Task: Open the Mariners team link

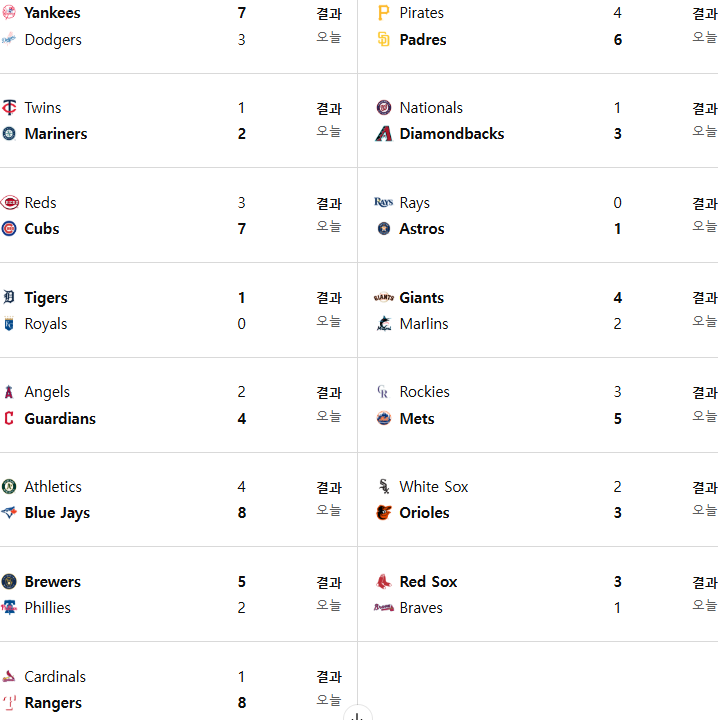Action: coord(56,134)
